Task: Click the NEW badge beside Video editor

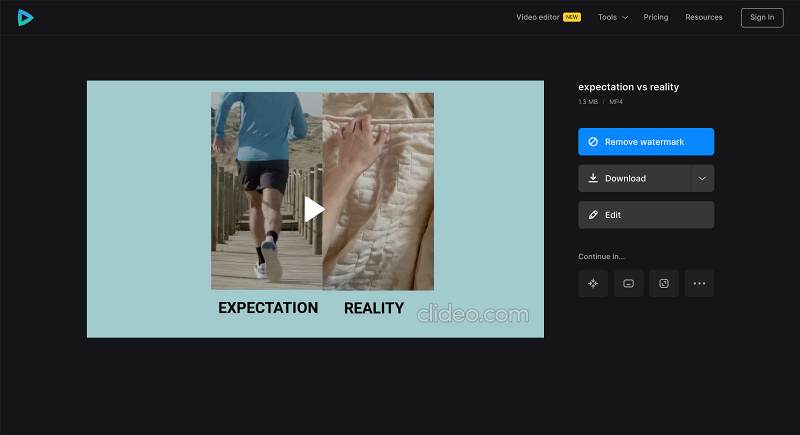Action: (x=572, y=17)
